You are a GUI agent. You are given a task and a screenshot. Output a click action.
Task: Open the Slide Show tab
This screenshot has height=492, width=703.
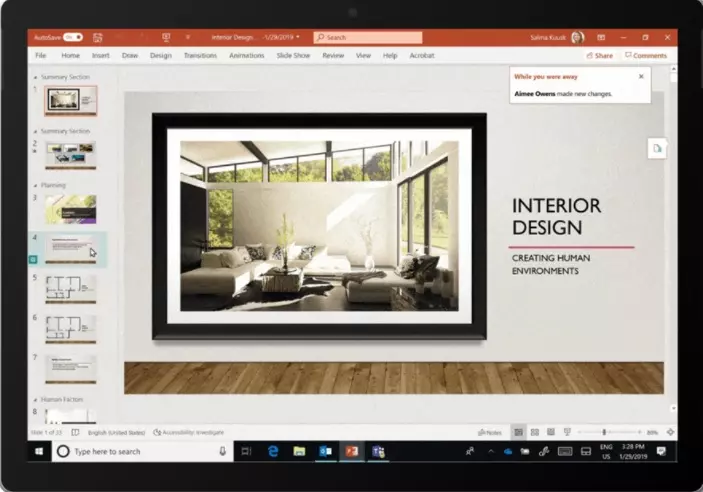(293, 55)
